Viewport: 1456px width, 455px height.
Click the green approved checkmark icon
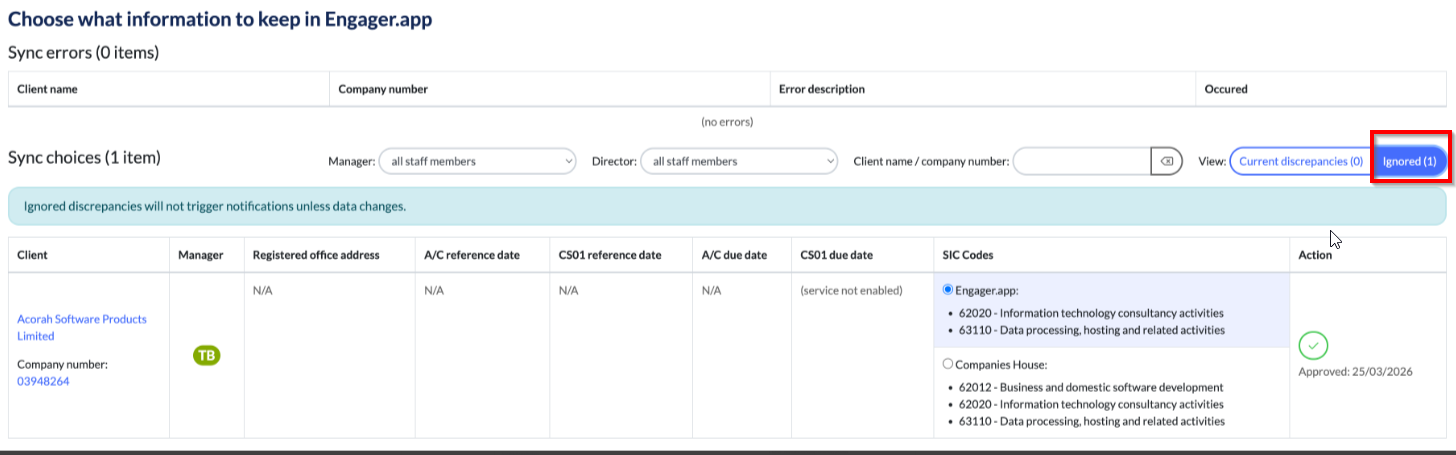coord(1313,346)
